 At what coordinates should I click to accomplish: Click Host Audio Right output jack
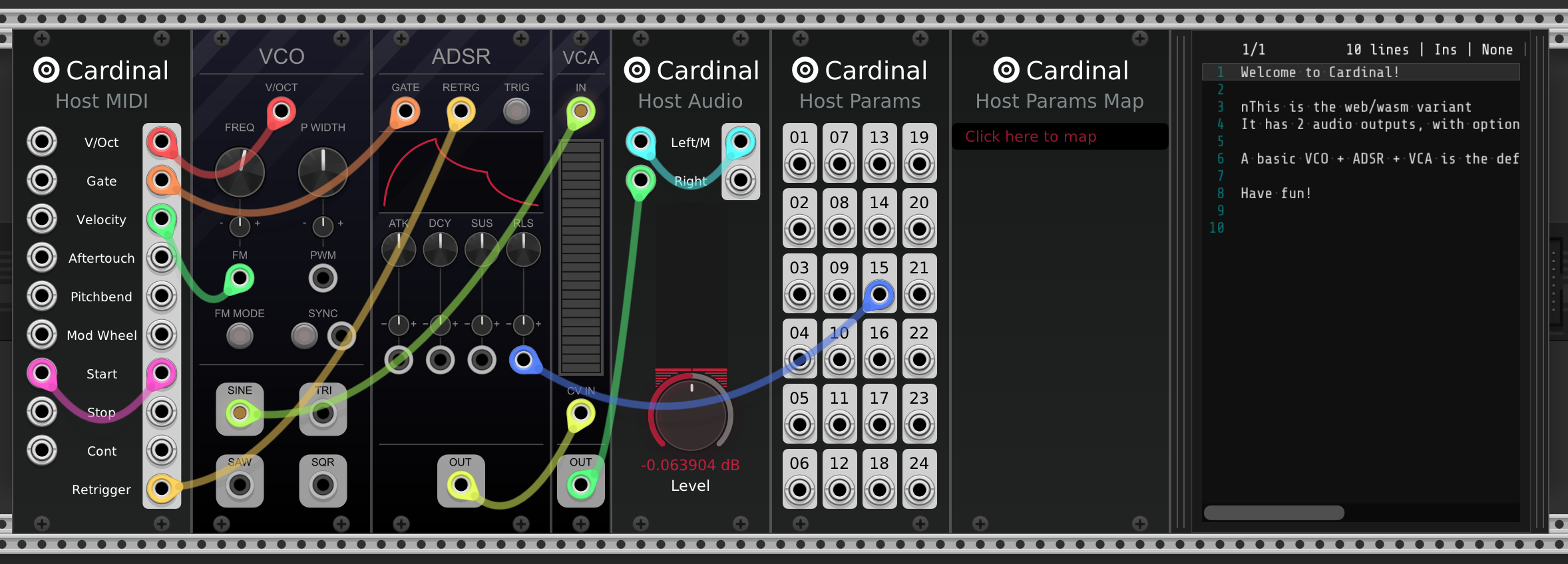coord(741,180)
